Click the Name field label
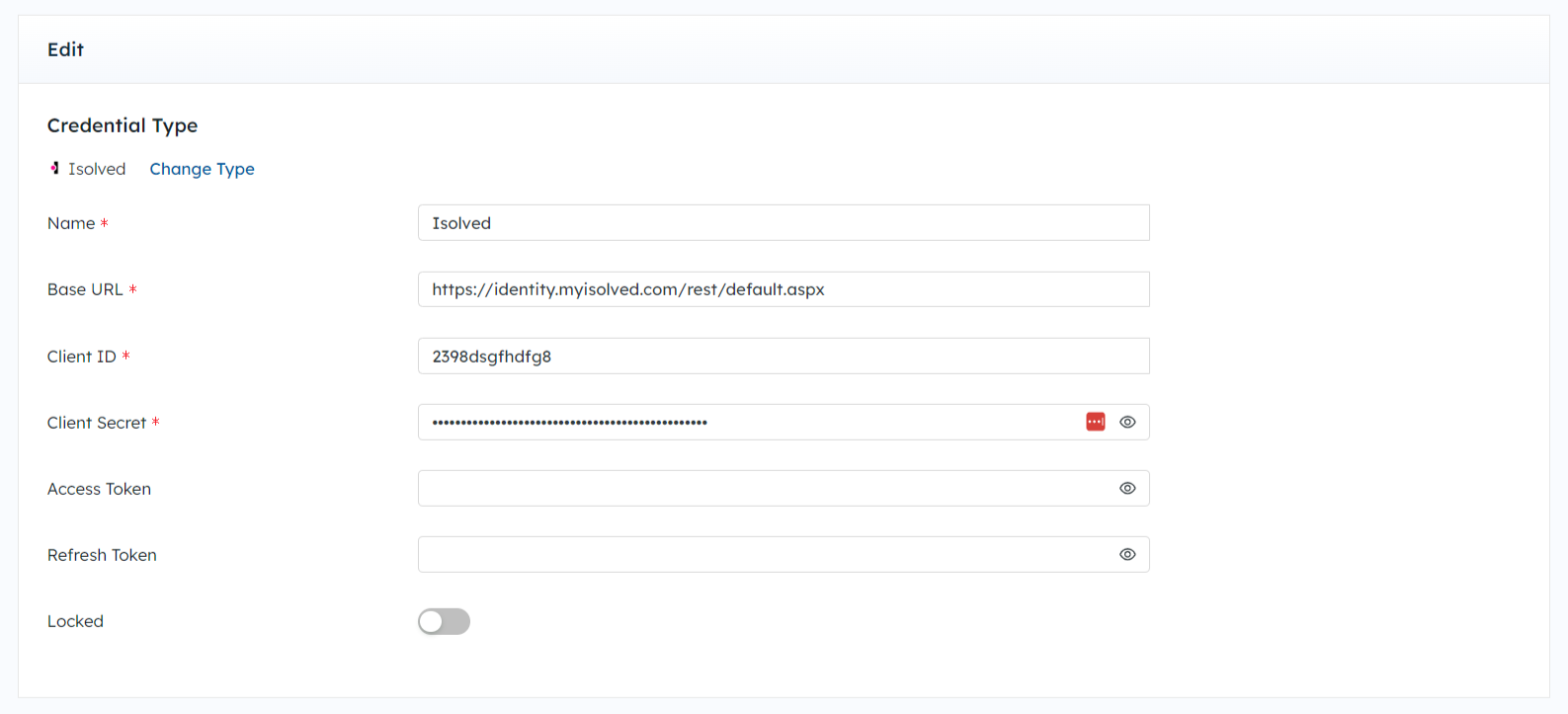 click(71, 223)
